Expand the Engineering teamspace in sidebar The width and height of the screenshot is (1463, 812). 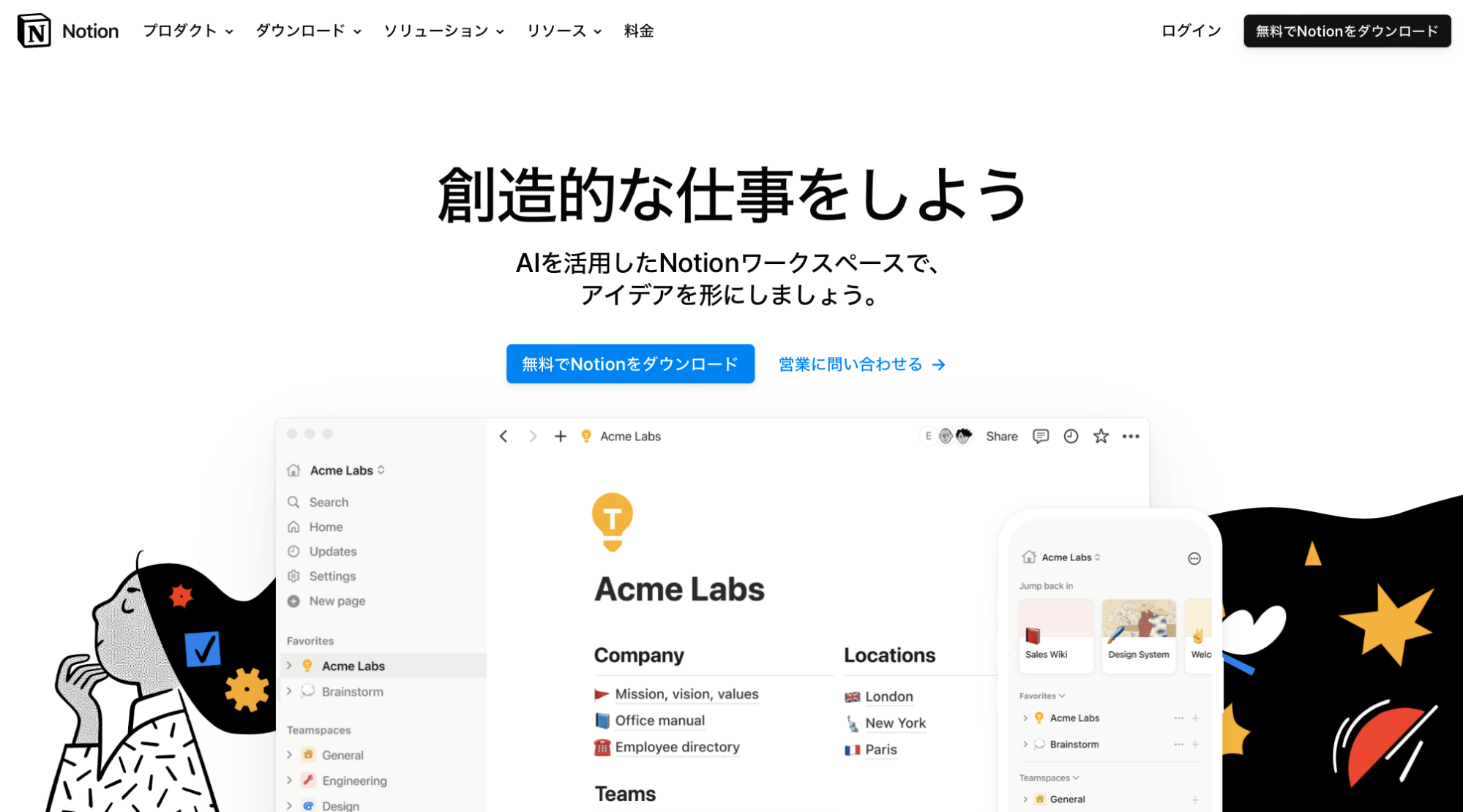coord(289,781)
